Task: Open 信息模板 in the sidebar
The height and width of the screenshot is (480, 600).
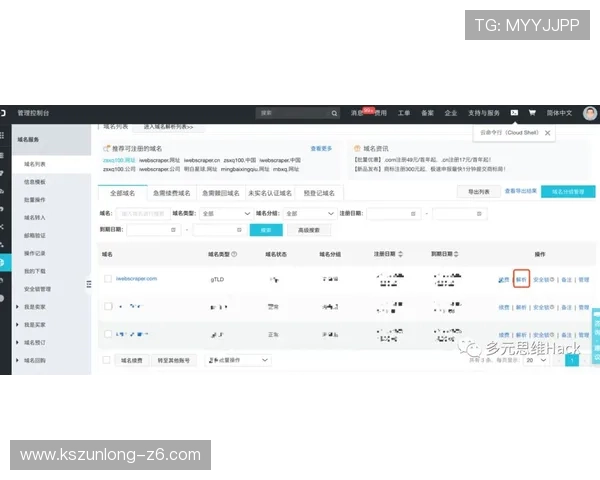Action: point(35,182)
